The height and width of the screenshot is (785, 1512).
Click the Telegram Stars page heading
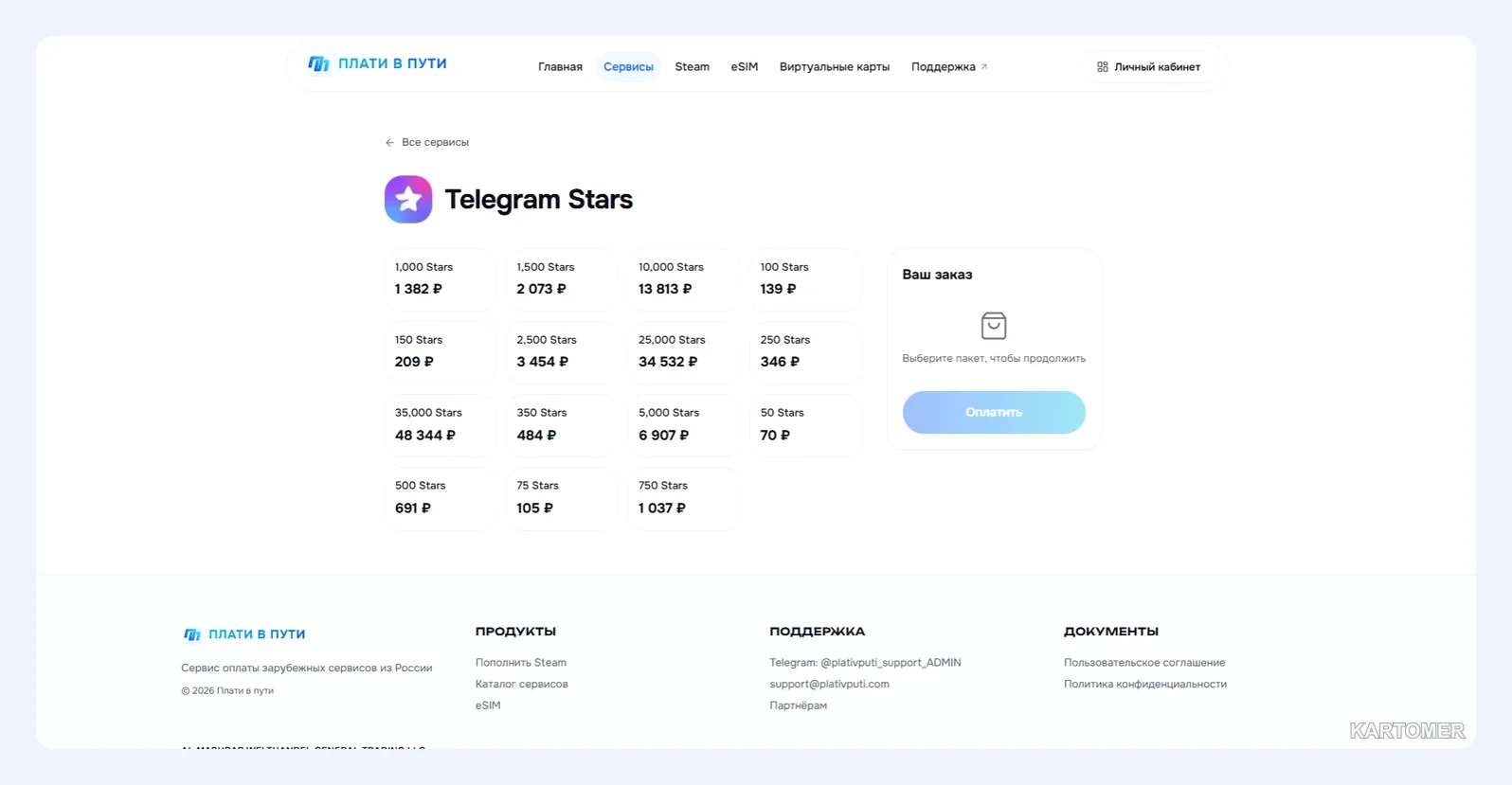(538, 200)
